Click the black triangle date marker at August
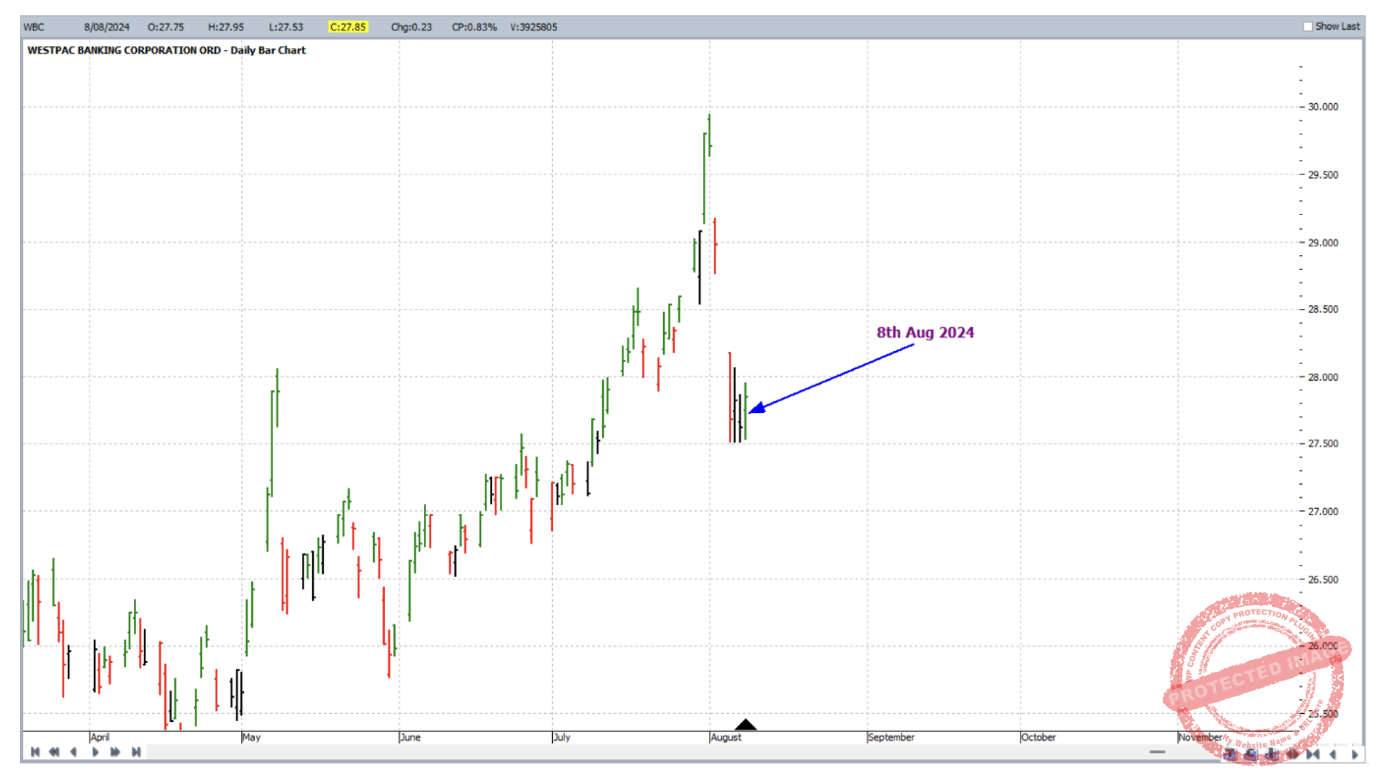The height and width of the screenshot is (784, 1386). click(746, 725)
